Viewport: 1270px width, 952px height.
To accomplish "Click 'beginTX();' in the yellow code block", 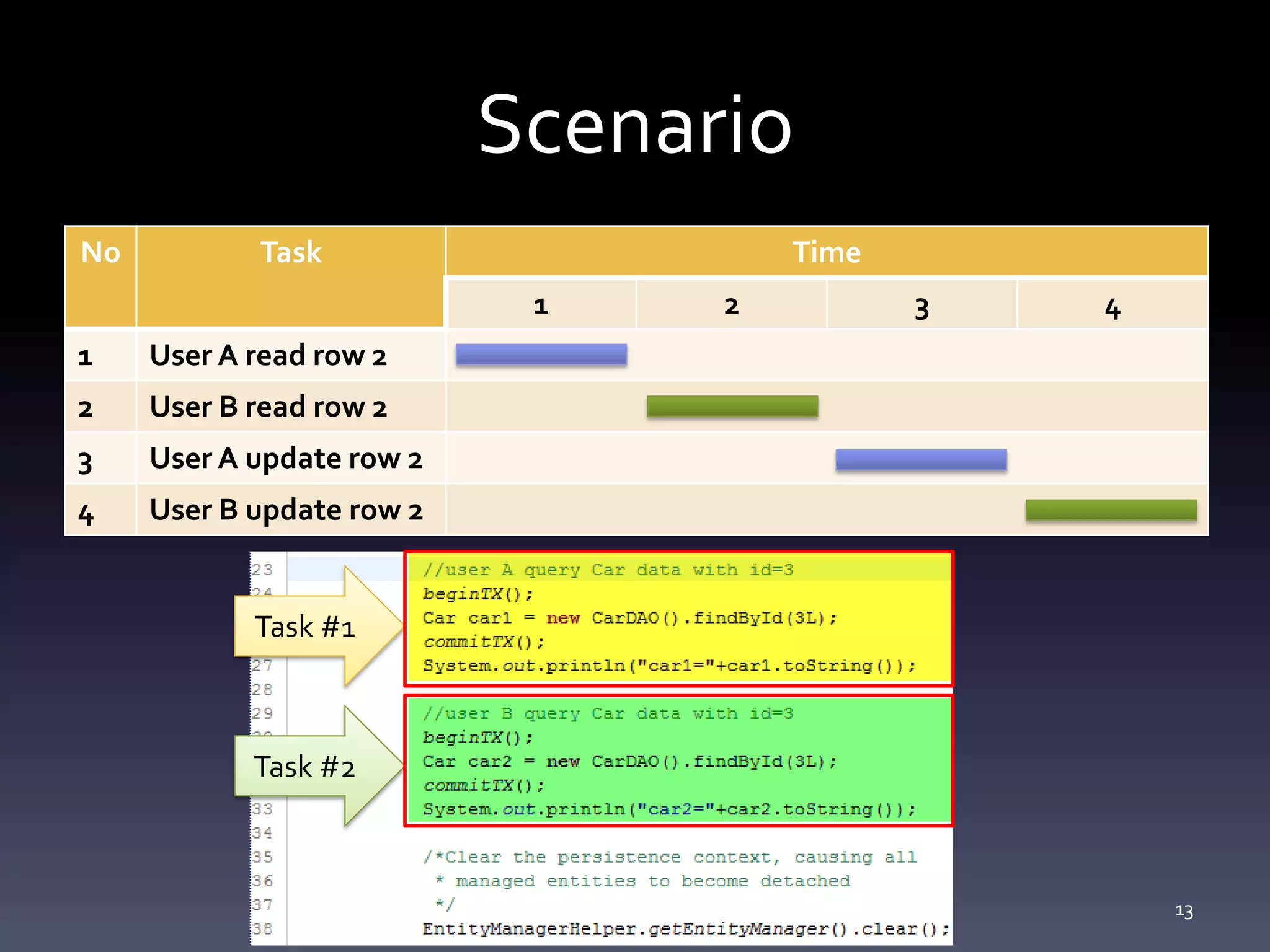I will (x=477, y=594).
